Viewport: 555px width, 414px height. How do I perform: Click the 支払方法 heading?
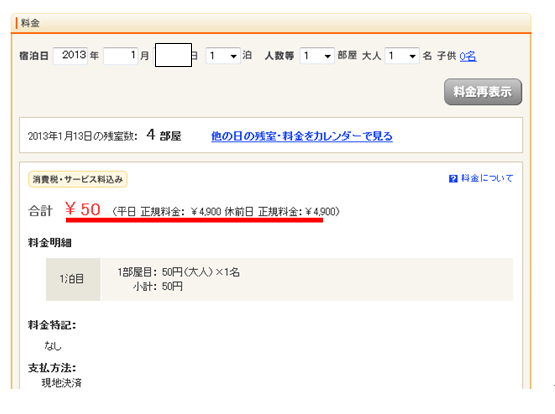pos(52,368)
